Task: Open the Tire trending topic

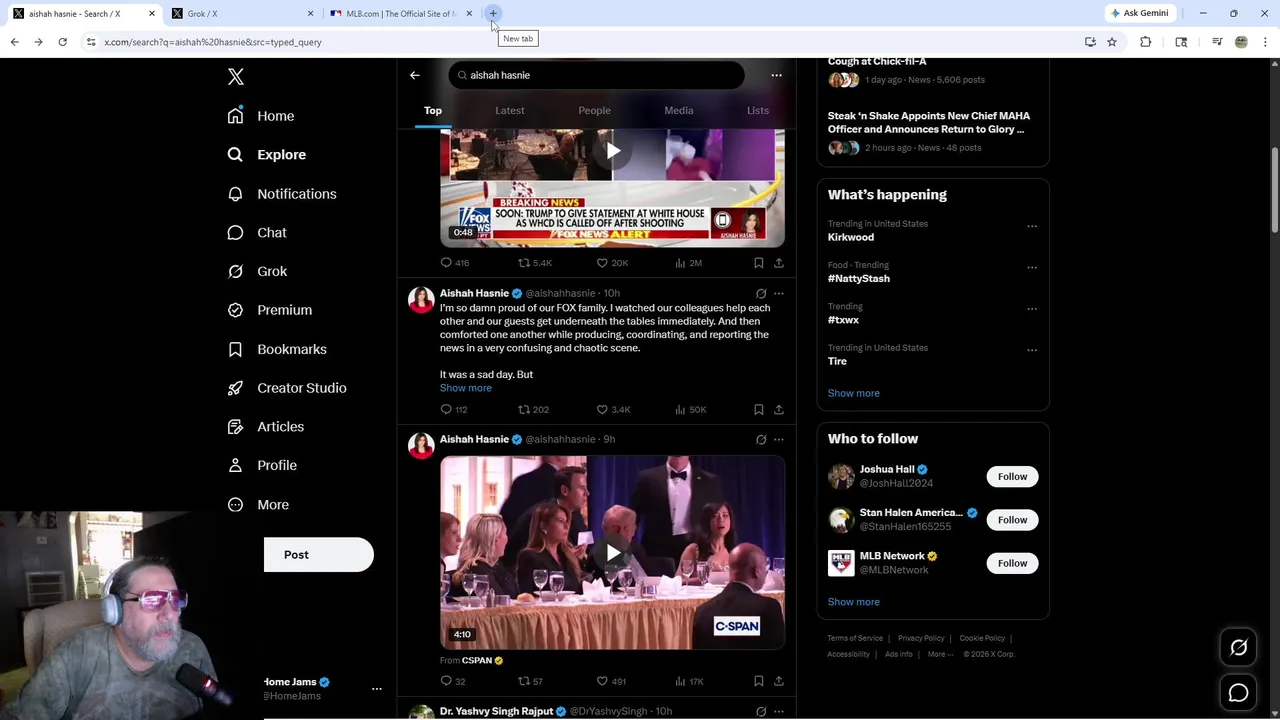Action: [837, 361]
